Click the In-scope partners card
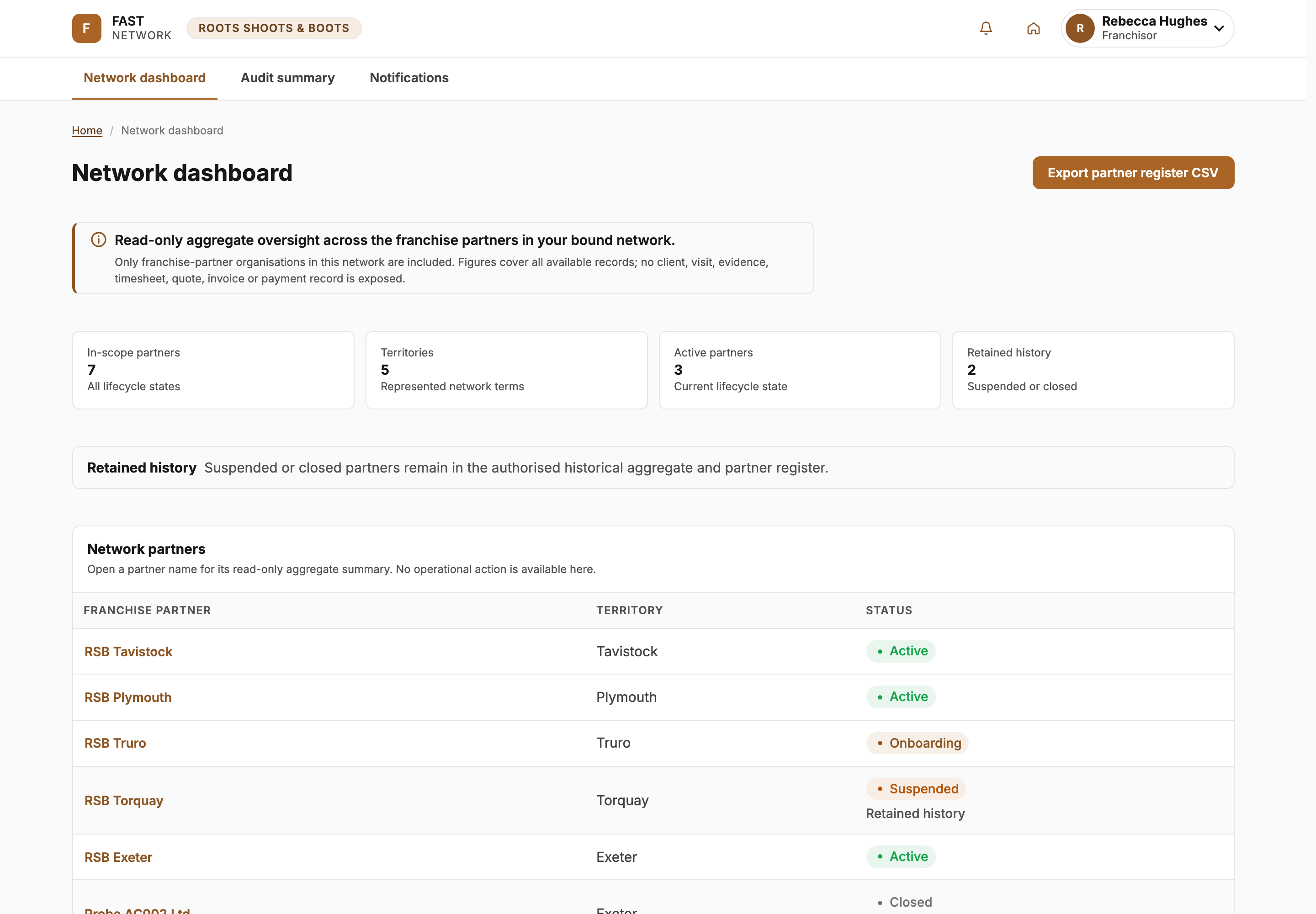The width and height of the screenshot is (1316, 914). (213, 370)
